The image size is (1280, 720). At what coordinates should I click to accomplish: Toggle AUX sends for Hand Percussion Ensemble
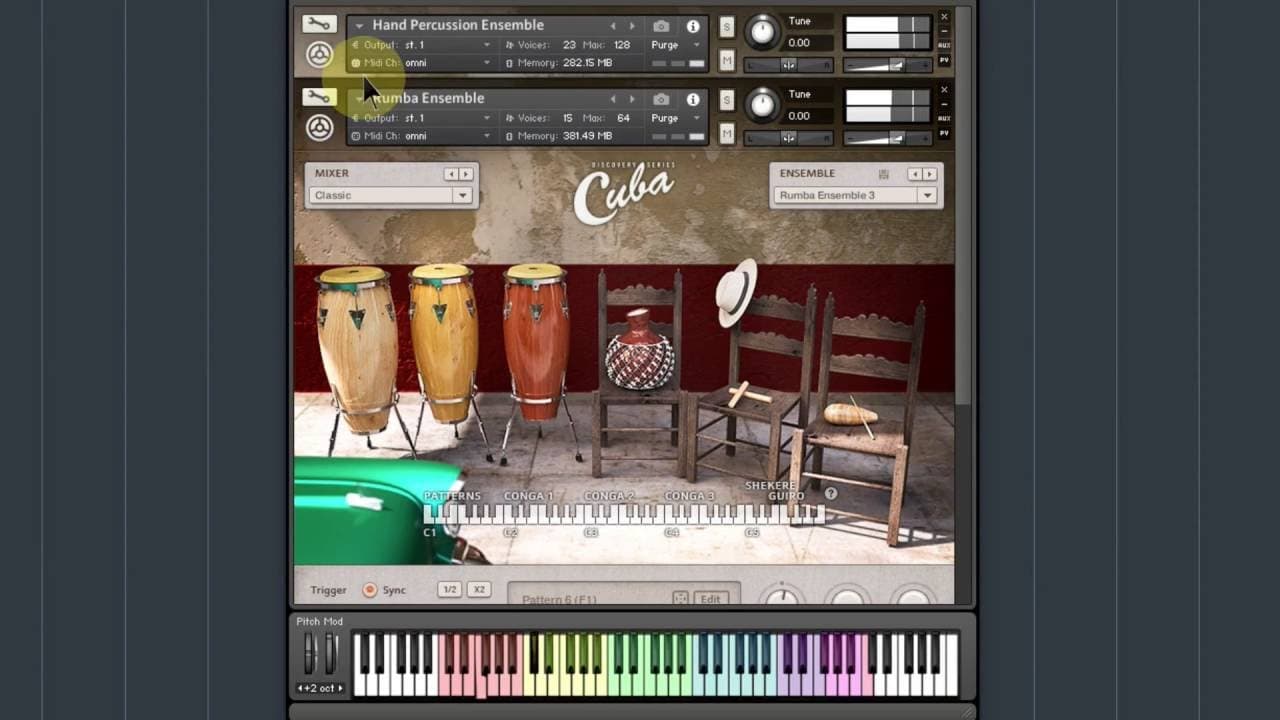944,46
